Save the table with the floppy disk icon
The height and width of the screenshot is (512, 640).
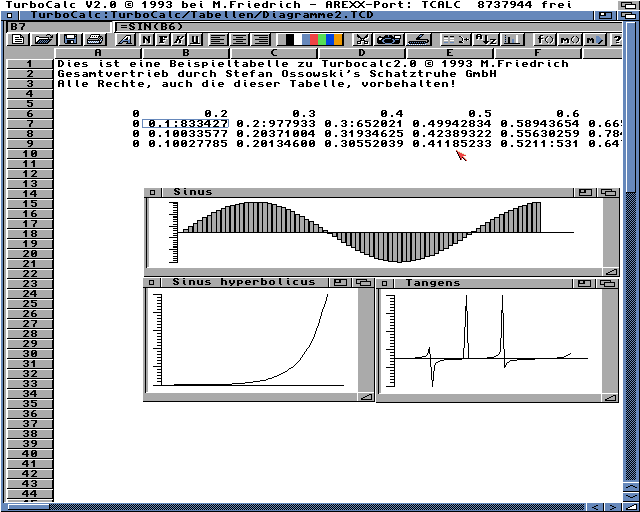coord(70,40)
